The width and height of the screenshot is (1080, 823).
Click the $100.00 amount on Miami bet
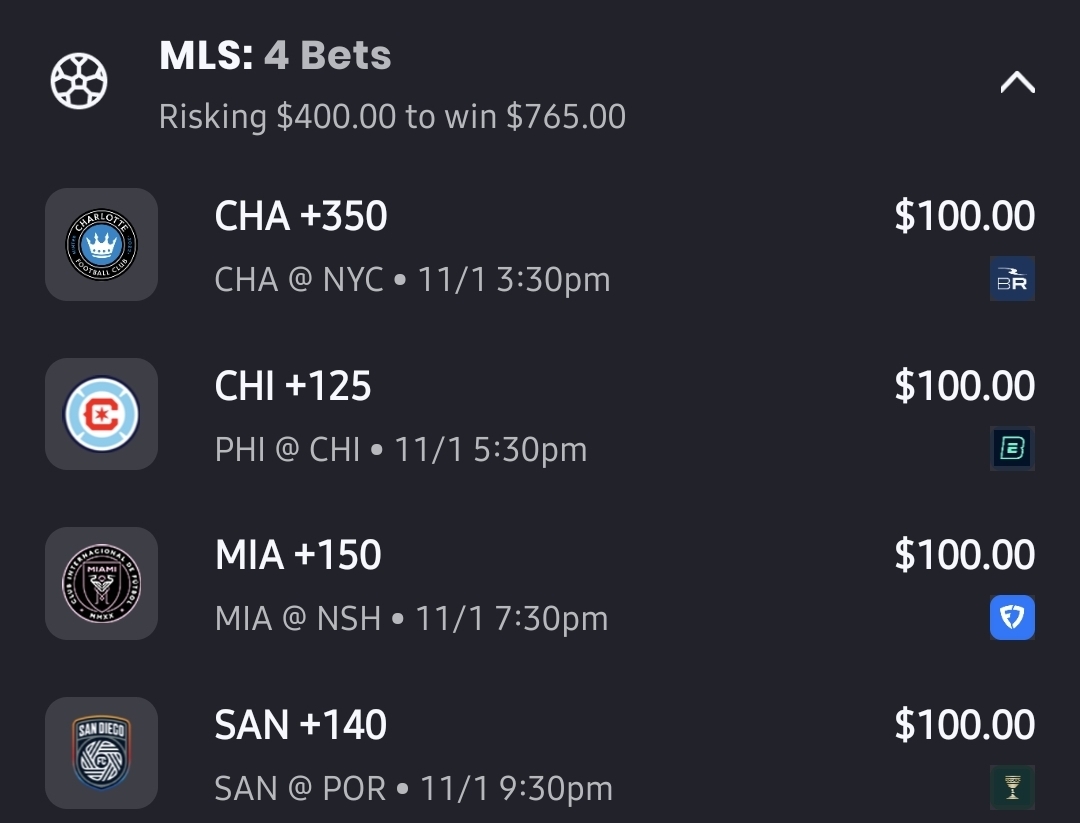(x=964, y=555)
